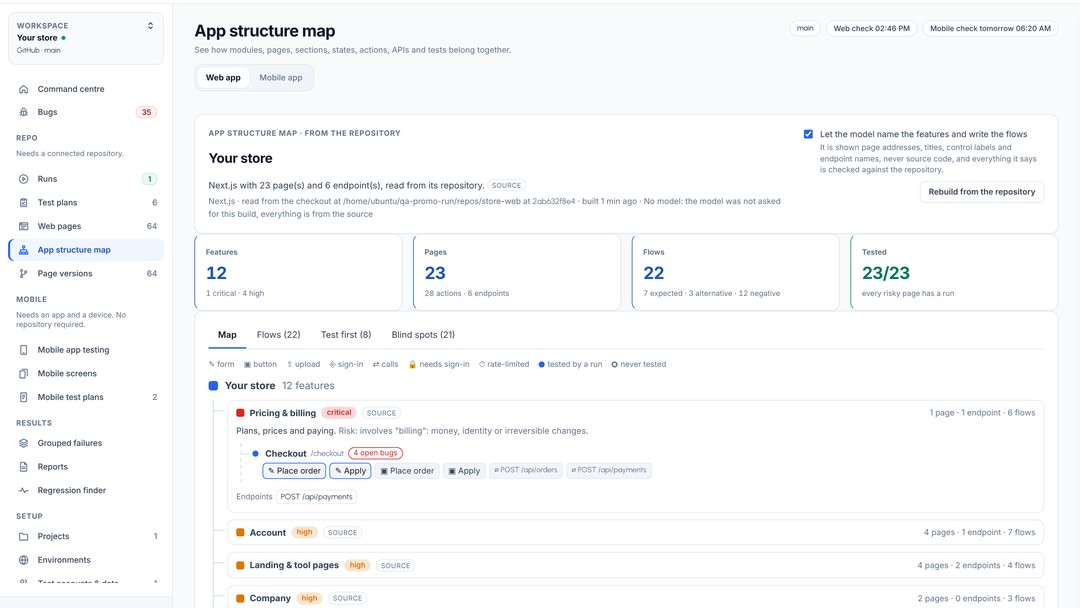Open the workspace switcher chevron
Image resolution: width=1080 pixels, height=608 pixels.
click(150, 26)
